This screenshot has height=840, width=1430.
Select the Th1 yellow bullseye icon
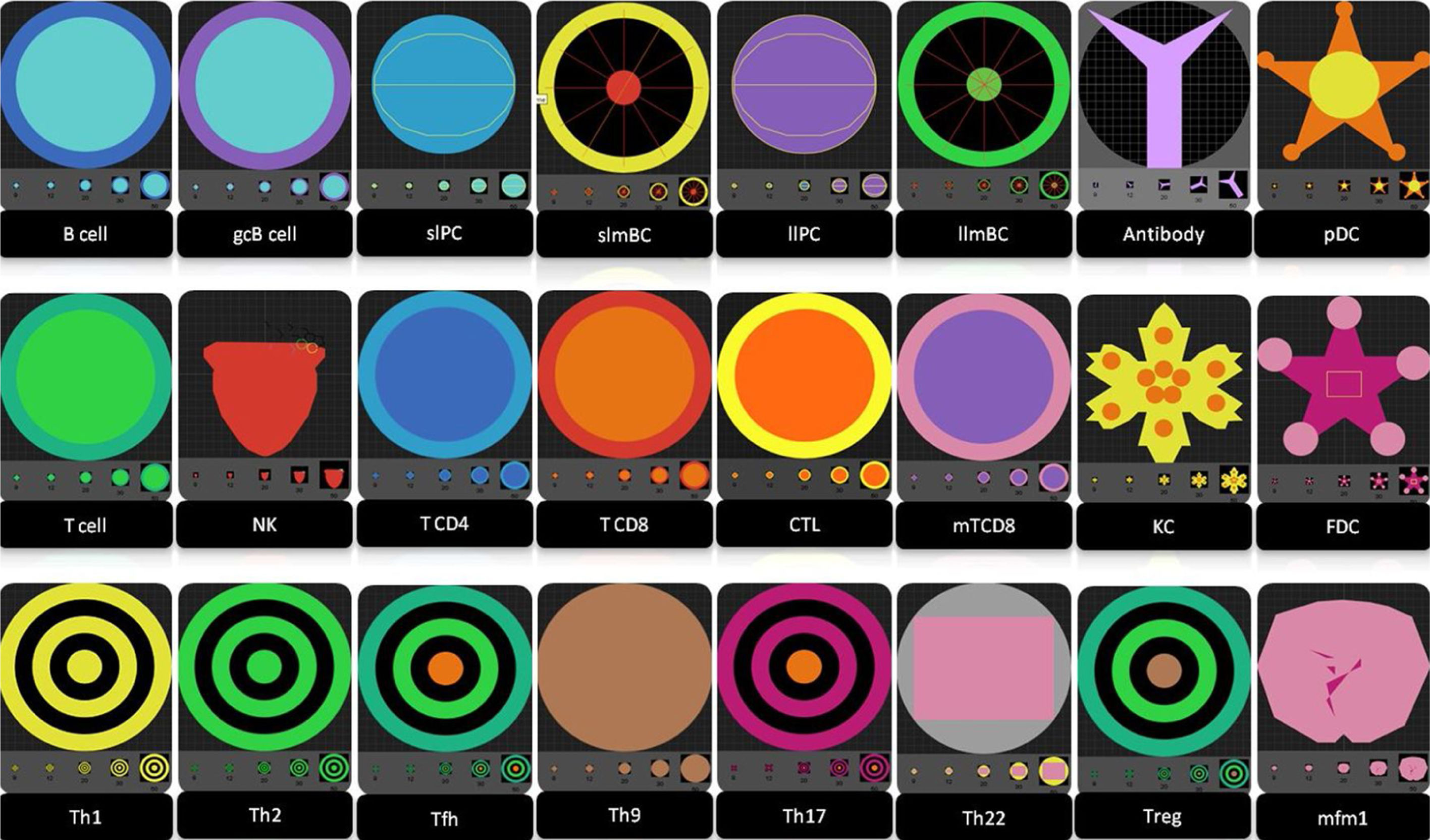tap(85, 667)
